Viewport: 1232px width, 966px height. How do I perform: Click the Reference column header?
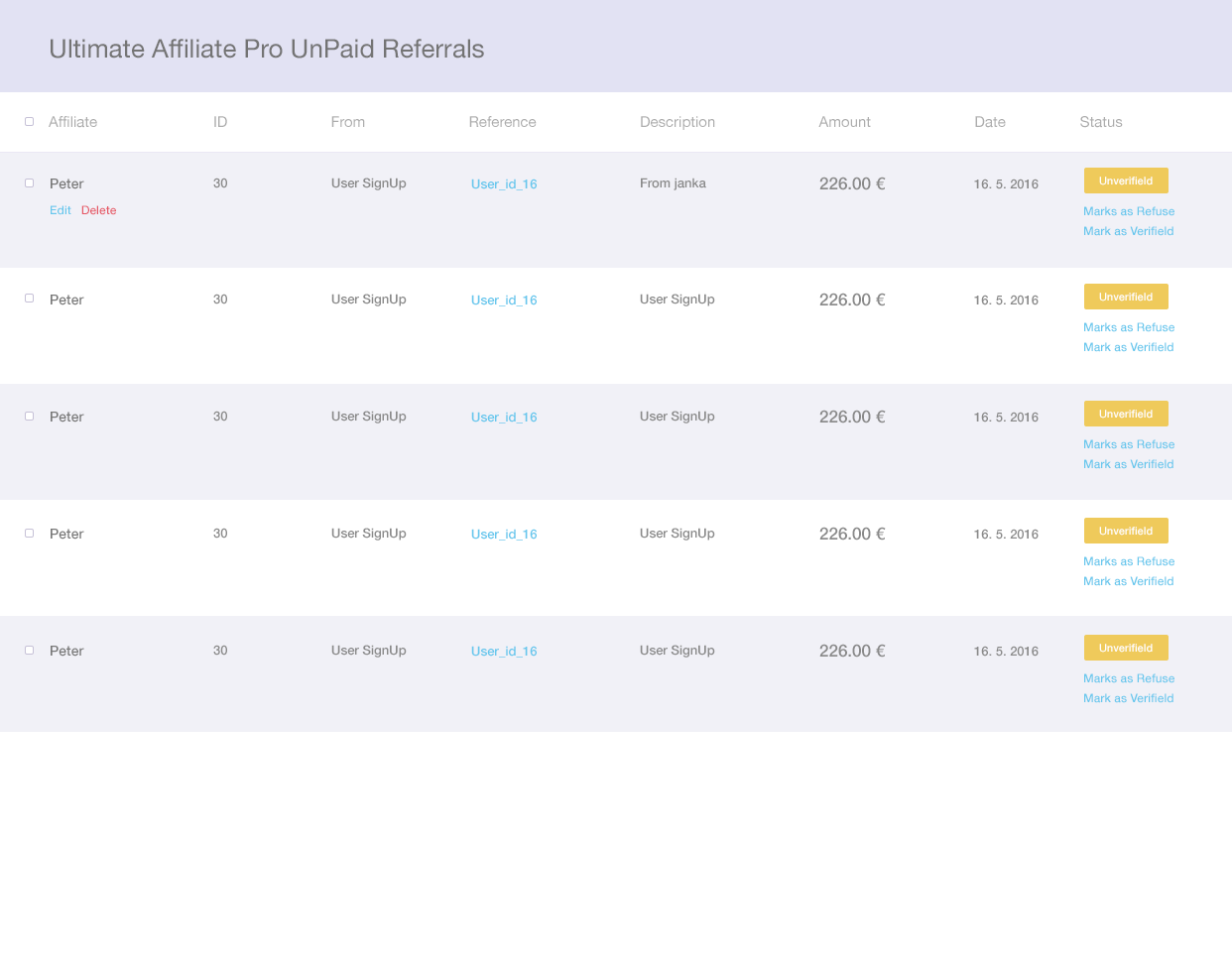pos(503,122)
